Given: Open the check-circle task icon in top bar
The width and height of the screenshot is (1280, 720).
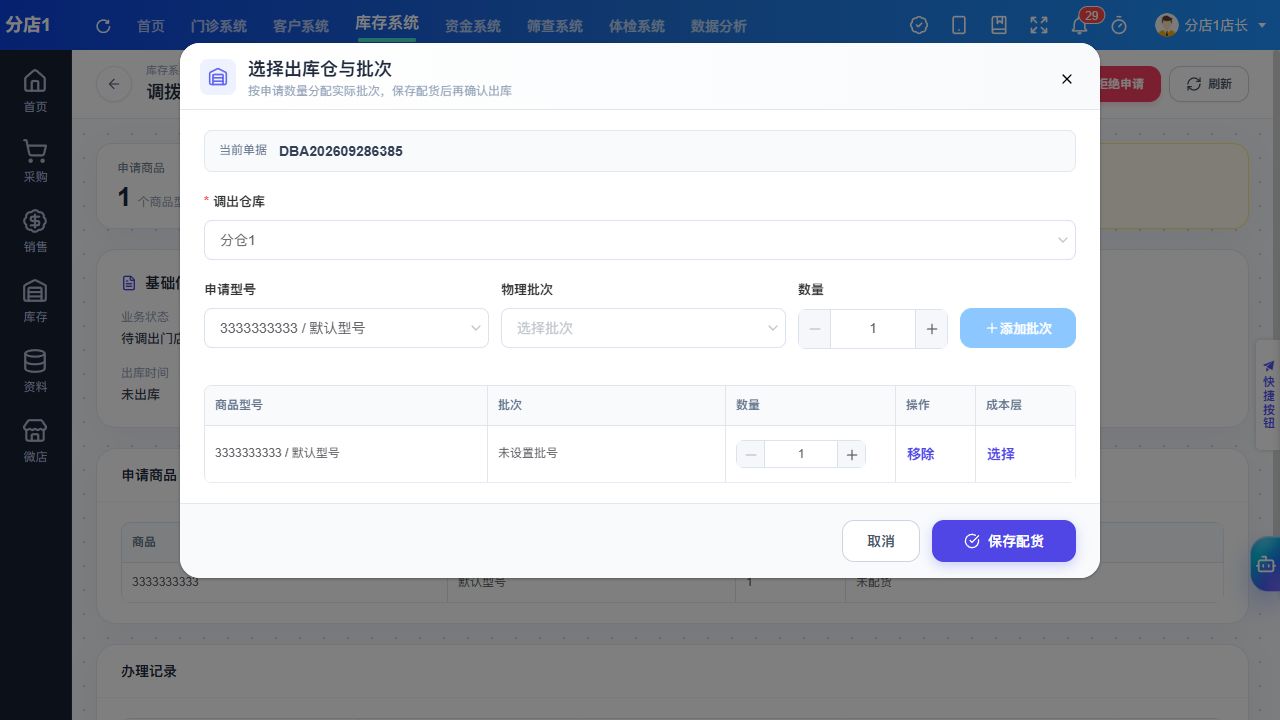Looking at the screenshot, I should tap(919, 26).
